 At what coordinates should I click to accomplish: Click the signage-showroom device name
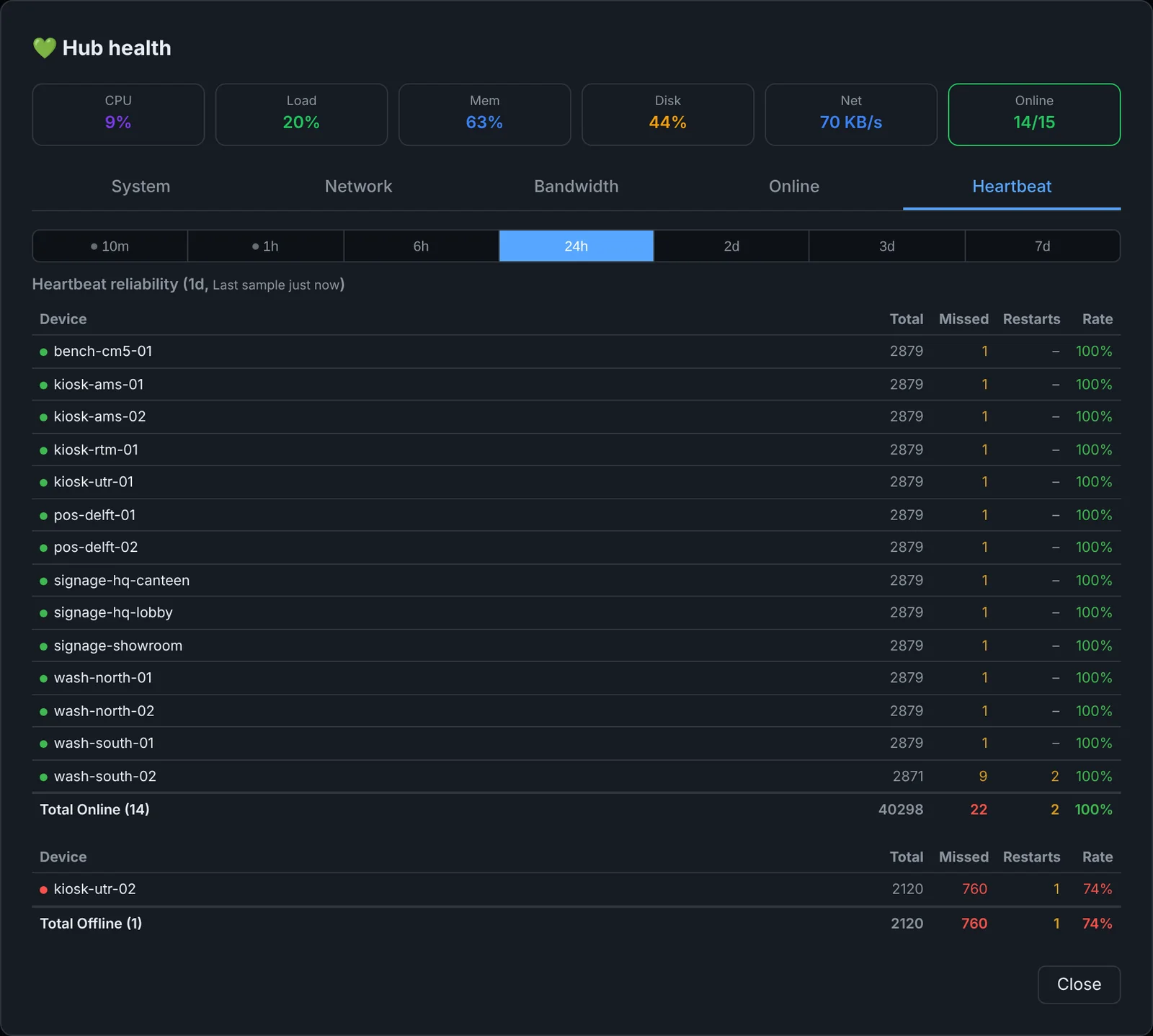(118, 646)
